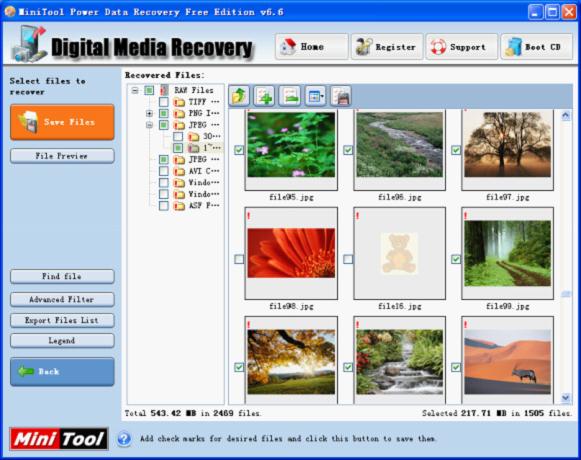Click the floppy-disk save icon in thumbnail toolbar

pos(341,96)
